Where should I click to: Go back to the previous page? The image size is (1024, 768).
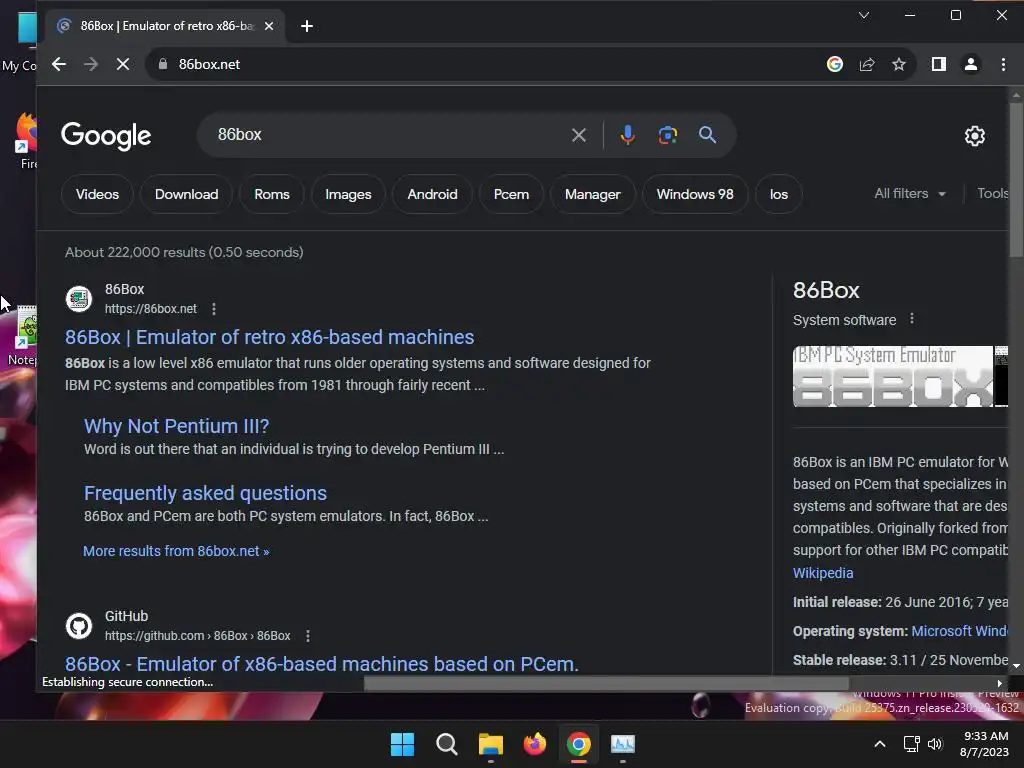click(x=59, y=64)
